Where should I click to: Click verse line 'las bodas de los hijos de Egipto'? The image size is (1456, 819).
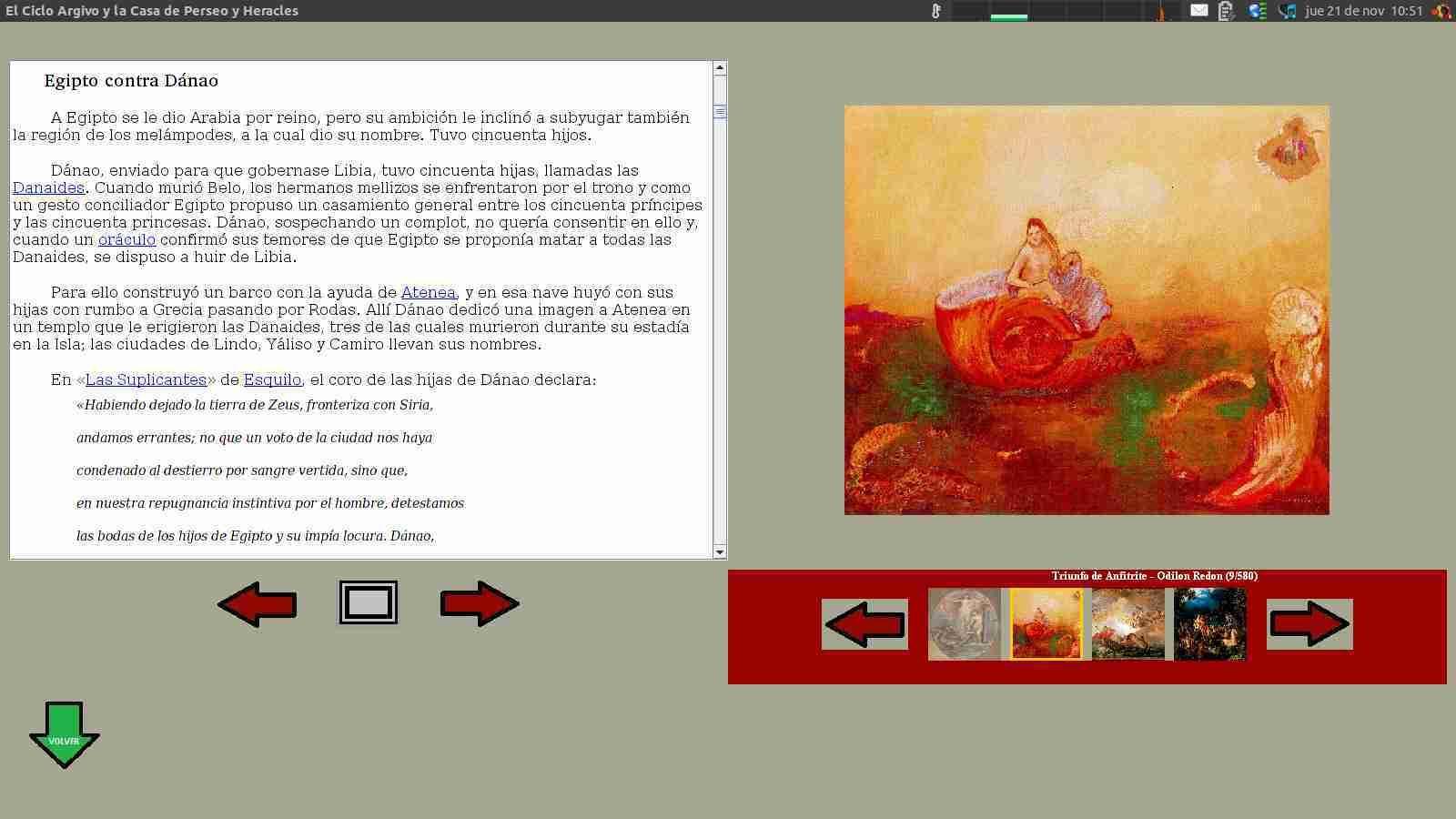coord(256,536)
